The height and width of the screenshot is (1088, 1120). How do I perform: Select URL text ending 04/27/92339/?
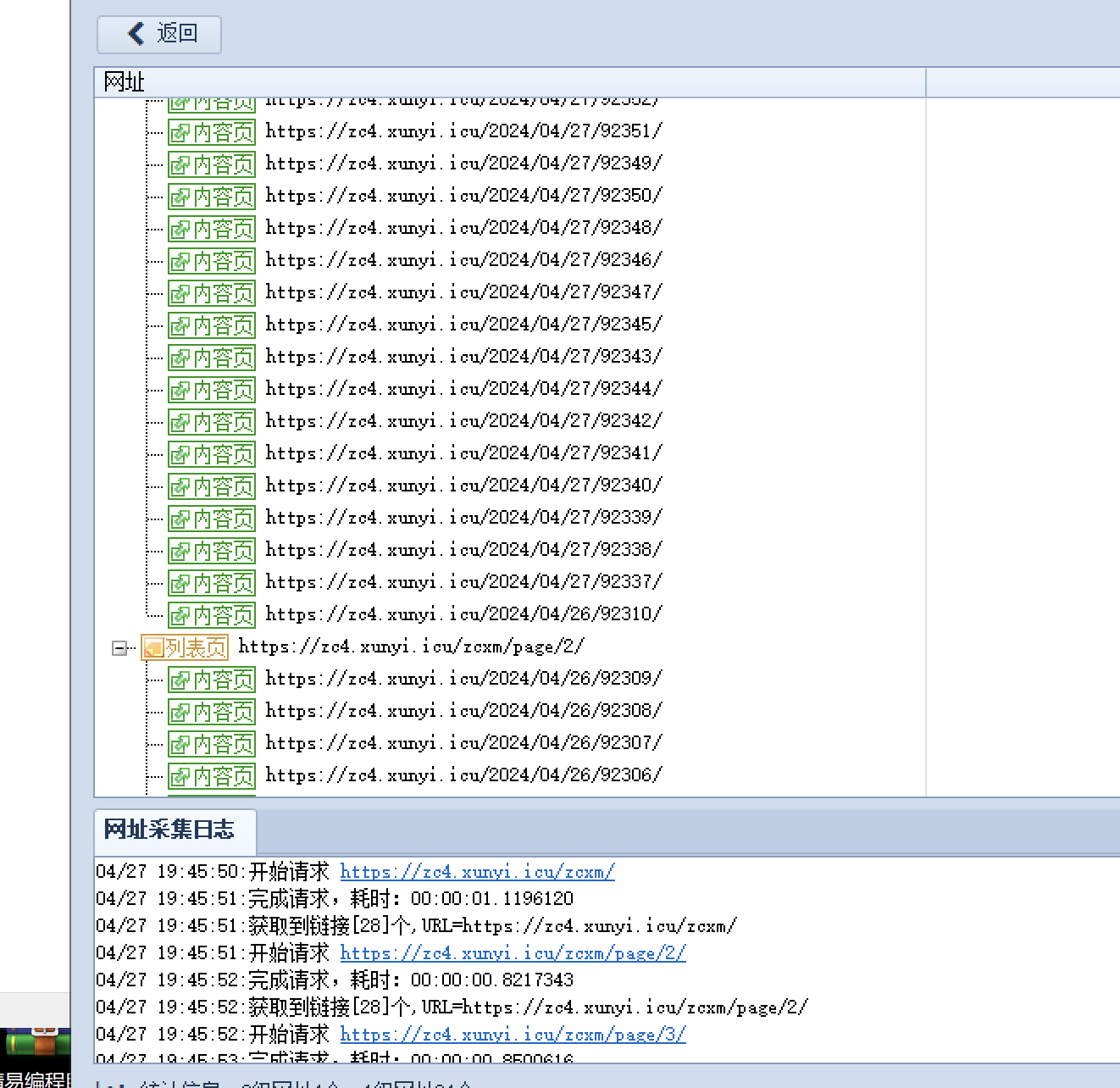[x=463, y=518]
